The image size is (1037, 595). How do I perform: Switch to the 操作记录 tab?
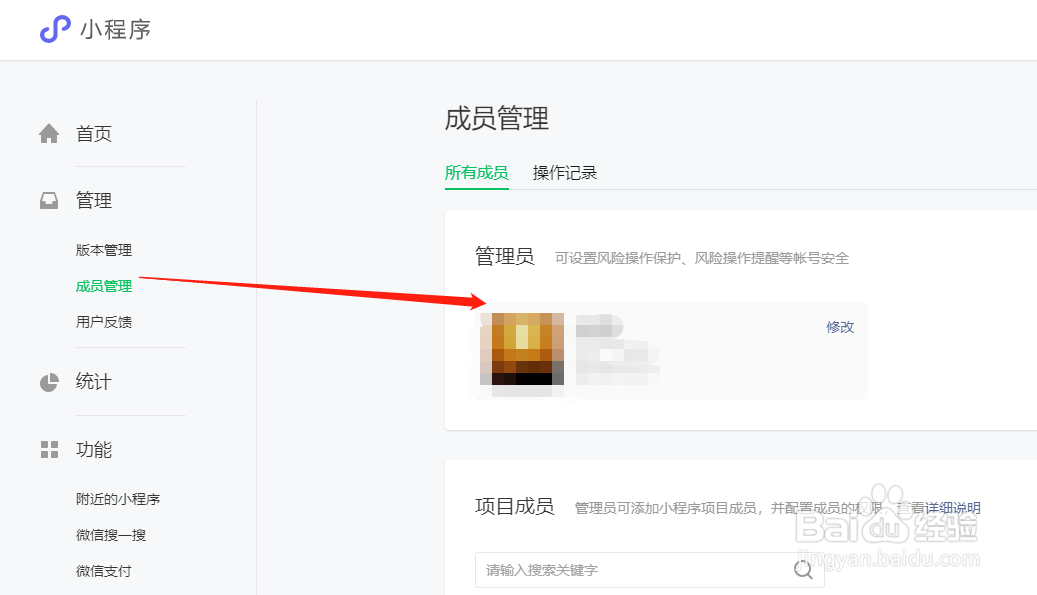pyautogui.click(x=565, y=172)
